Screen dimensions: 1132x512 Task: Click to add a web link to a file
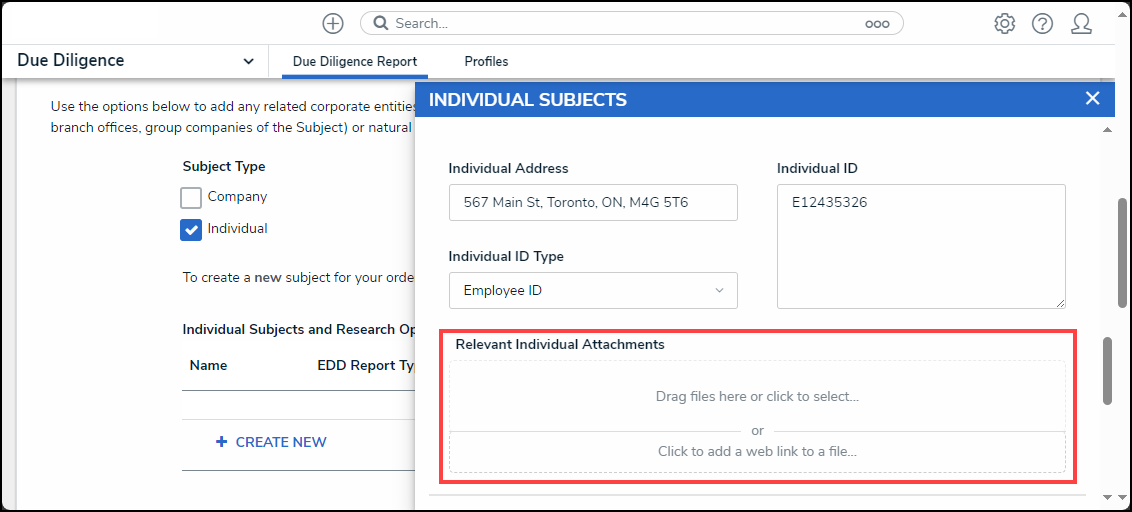(x=757, y=451)
